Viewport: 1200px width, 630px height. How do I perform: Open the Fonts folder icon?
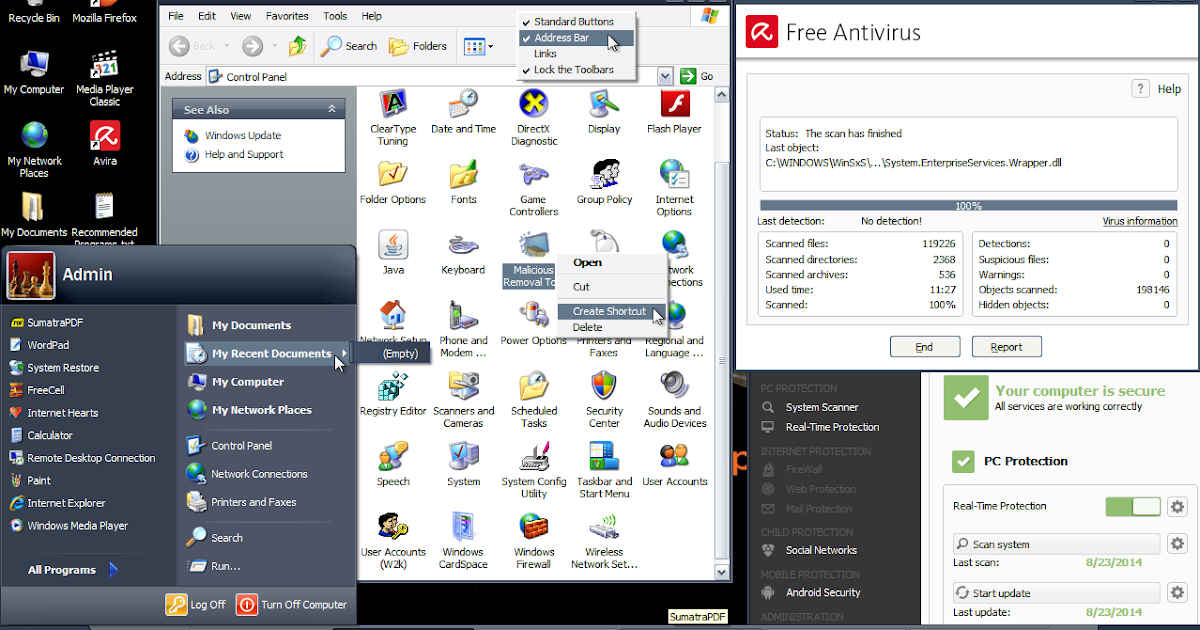[x=463, y=182]
